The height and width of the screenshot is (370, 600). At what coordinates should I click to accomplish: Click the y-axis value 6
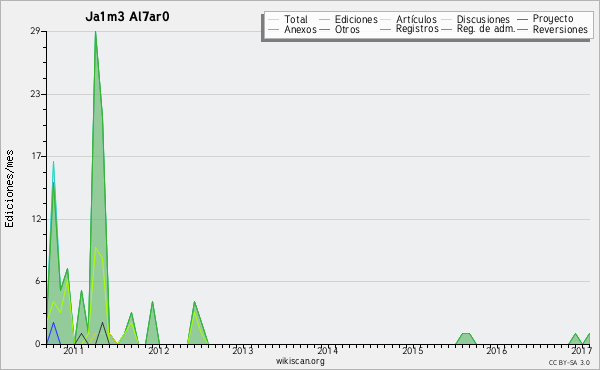(38, 282)
